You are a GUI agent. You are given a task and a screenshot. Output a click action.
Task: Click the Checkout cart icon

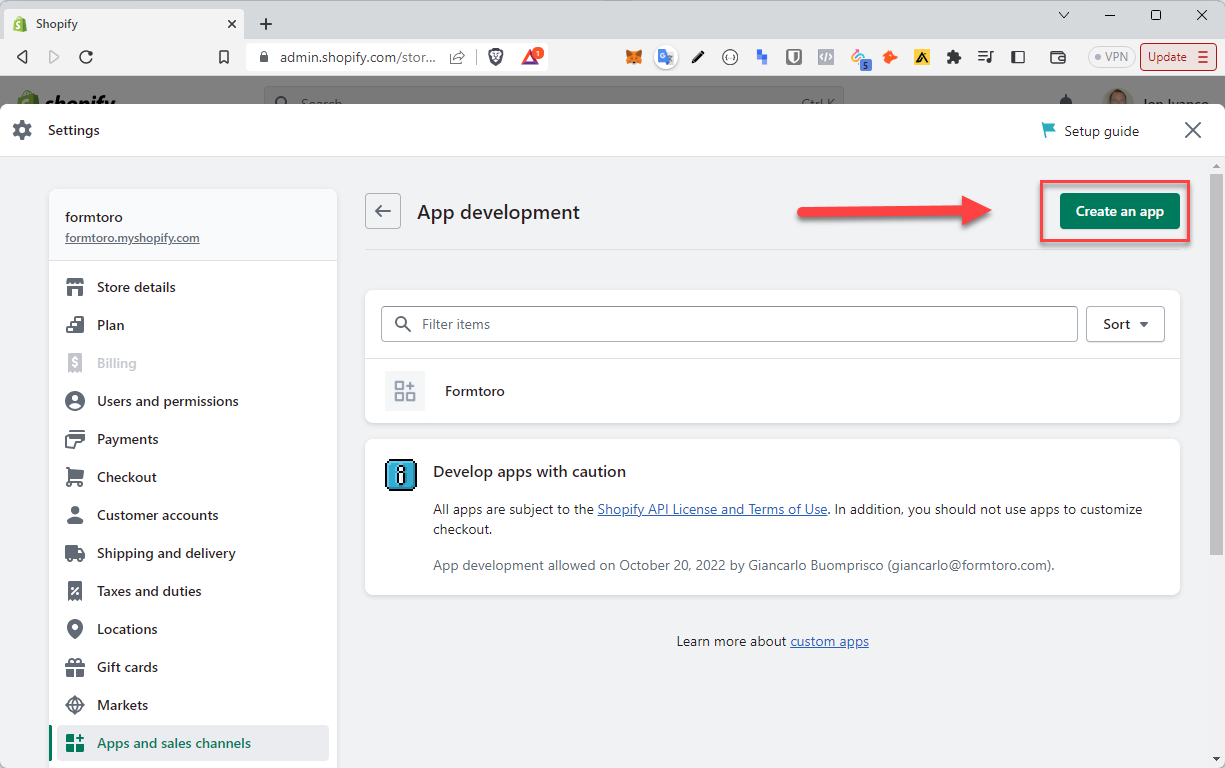click(75, 477)
